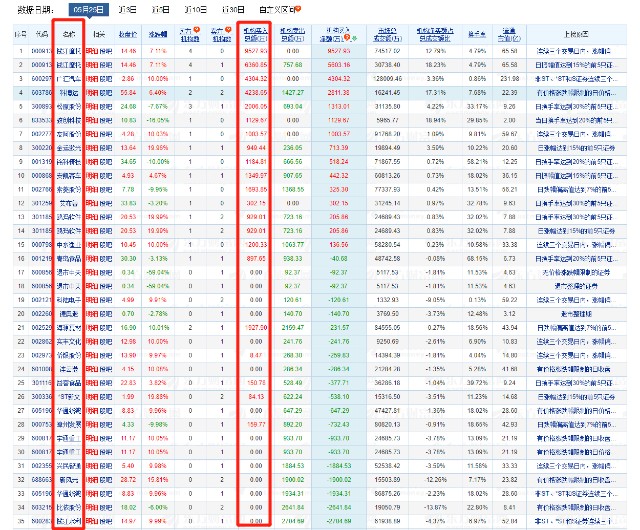The image size is (640, 530).
Task: Switch to the 近3日 tab
Action: (x=127, y=9)
